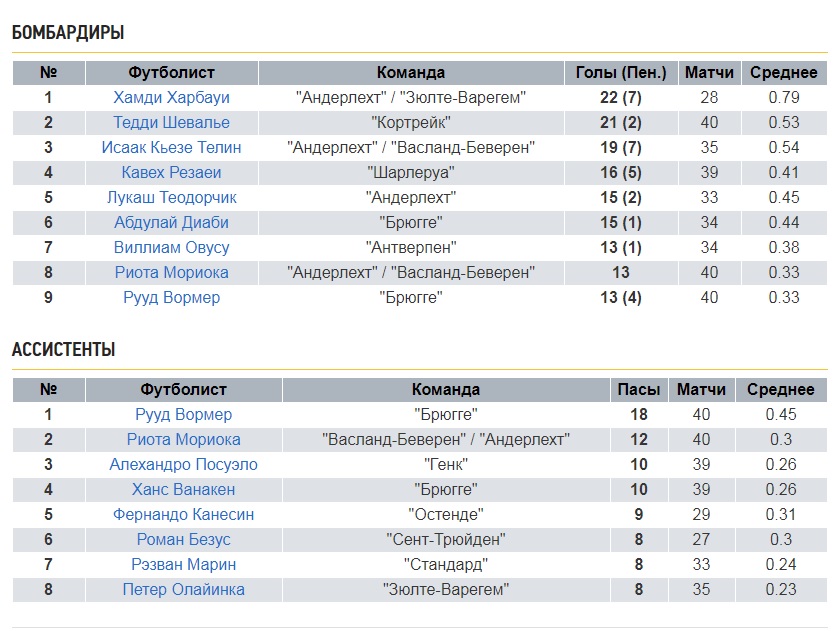Click the Петер Олайинка link
Screen dimensions: 836x631
click(x=183, y=589)
